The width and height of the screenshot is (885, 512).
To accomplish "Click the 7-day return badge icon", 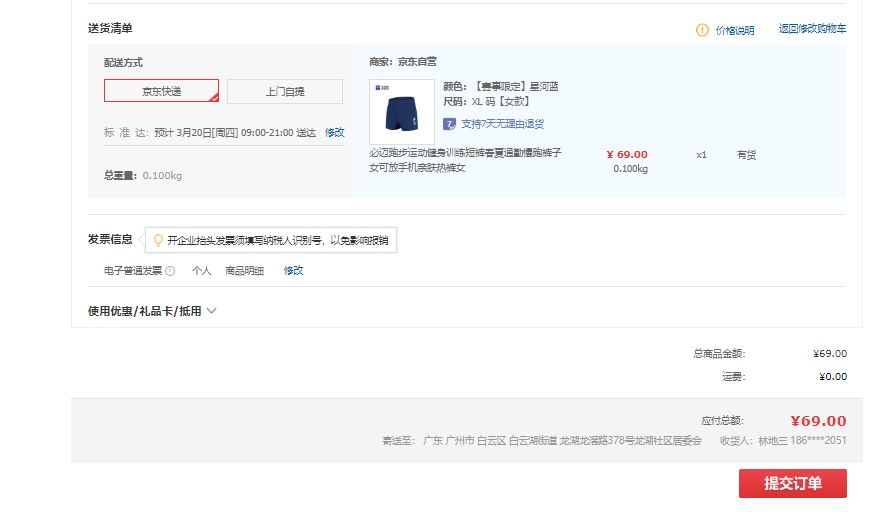I will tap(450, 124).
